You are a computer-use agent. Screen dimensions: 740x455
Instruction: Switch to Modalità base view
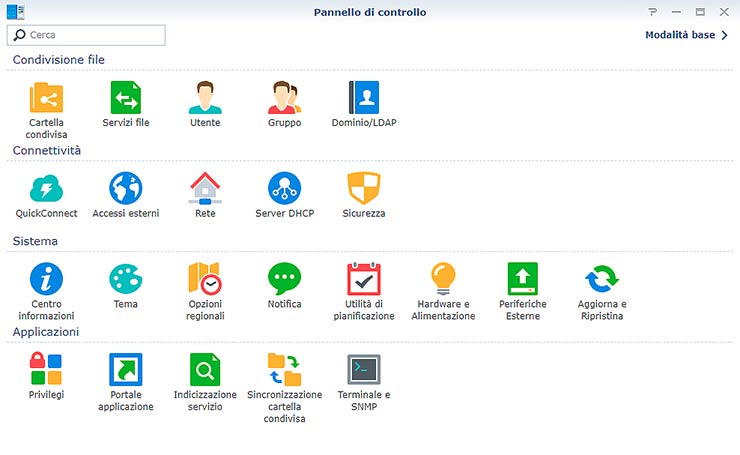(686, 35)
